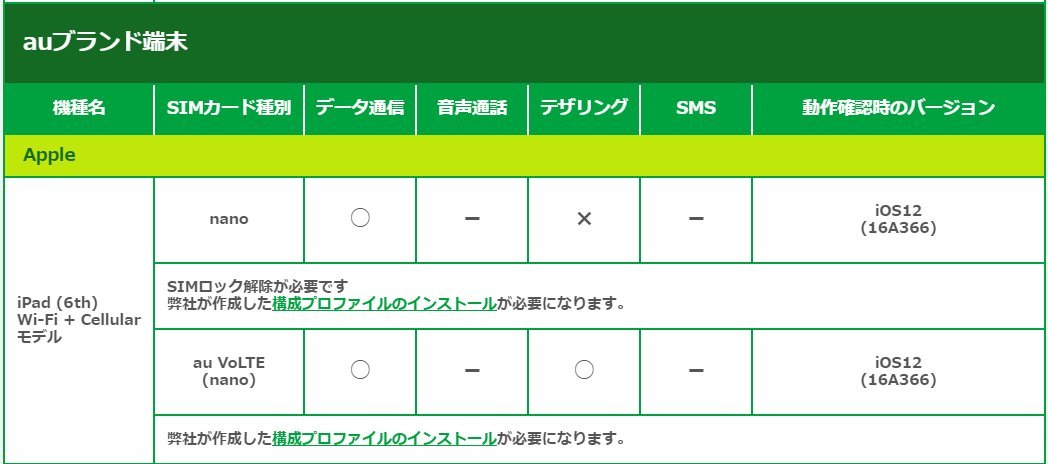1048x464 pixels.
Task: Click the voice call dash in the au VoLTE row
Action: [473, 371]
